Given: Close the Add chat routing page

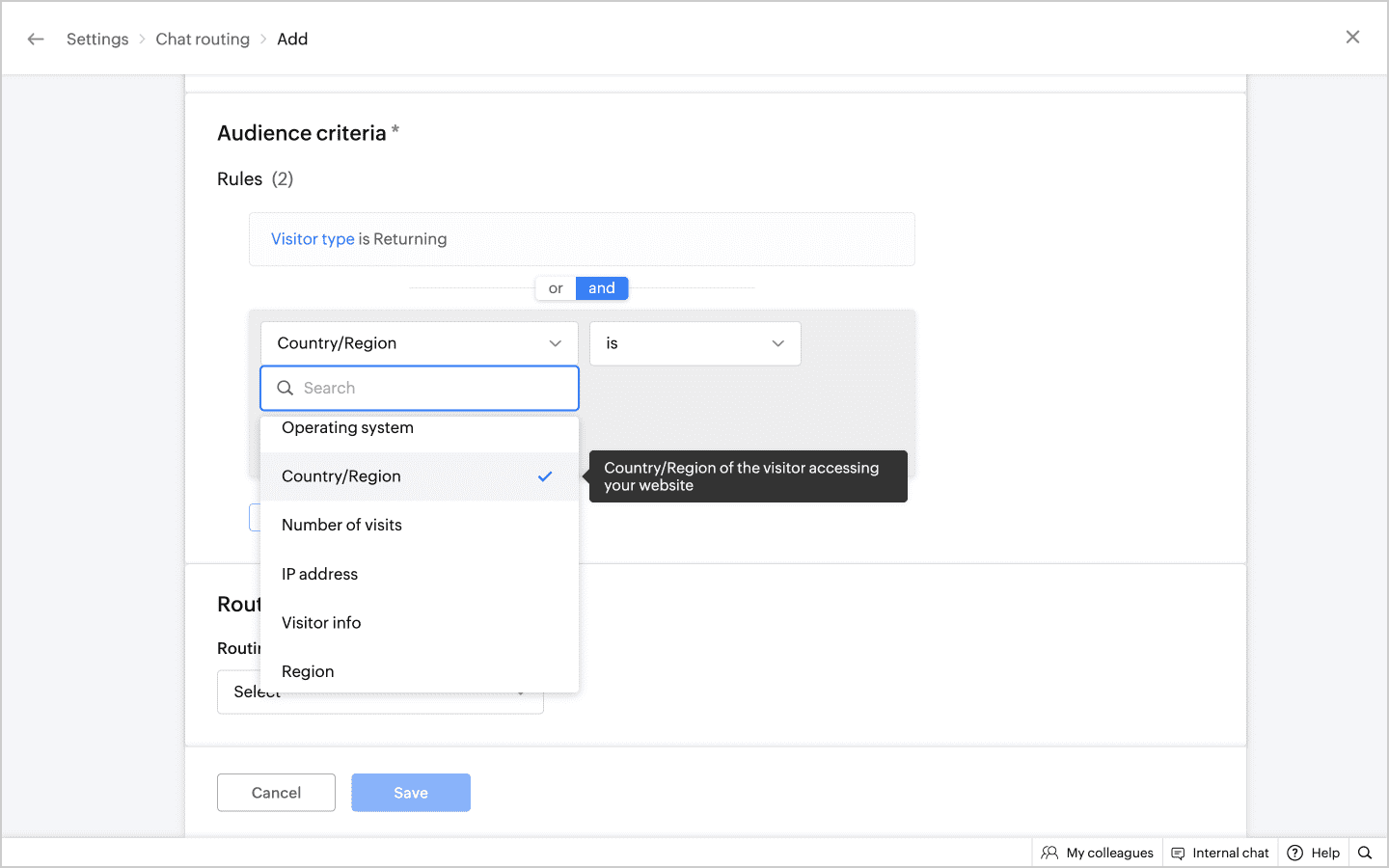Looking at the screenshot, I should point(1352,38).
